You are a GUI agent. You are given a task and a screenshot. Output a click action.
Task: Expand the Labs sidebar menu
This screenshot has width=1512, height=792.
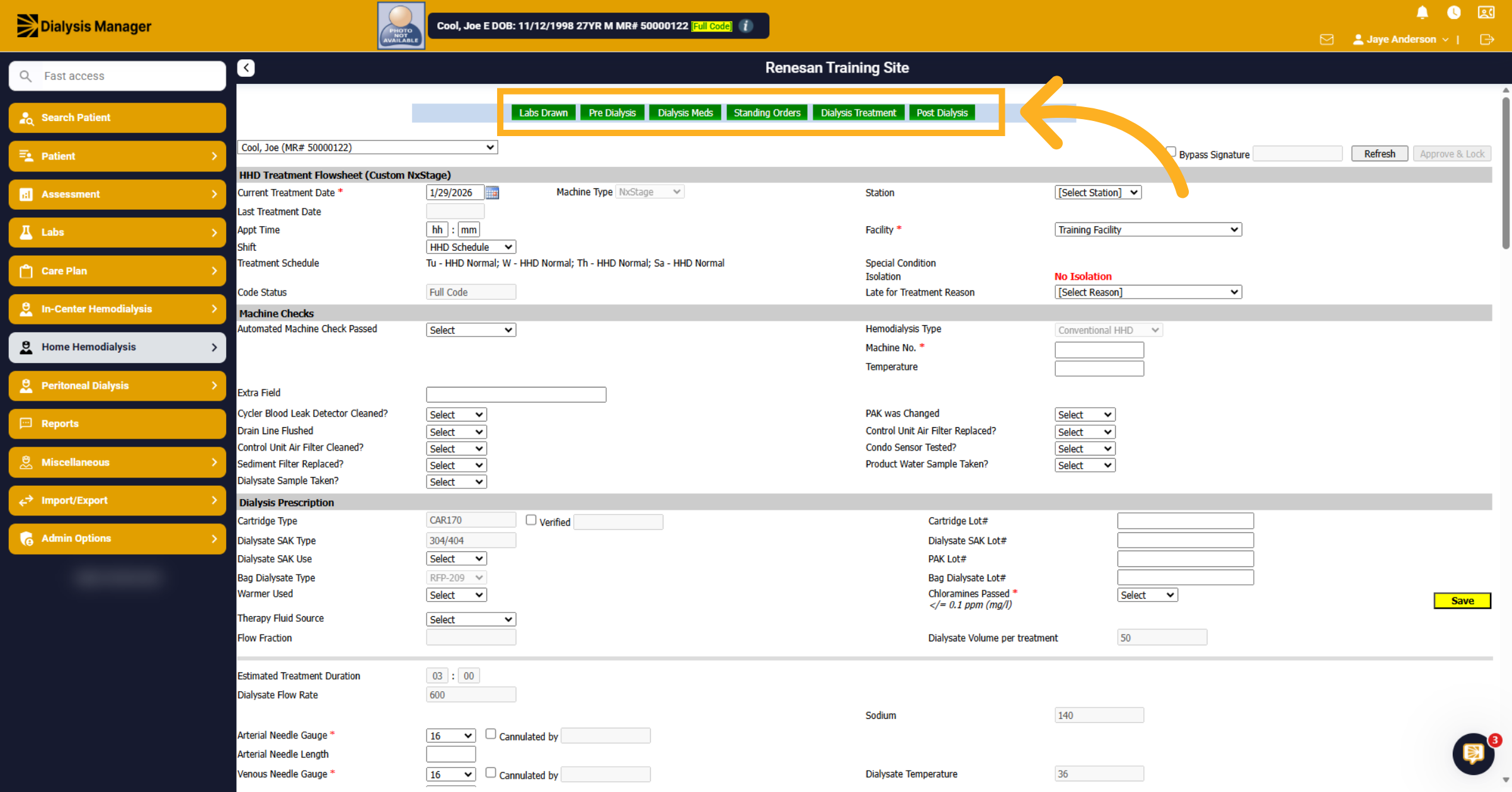pyautogui.click(x=117, y=232)
